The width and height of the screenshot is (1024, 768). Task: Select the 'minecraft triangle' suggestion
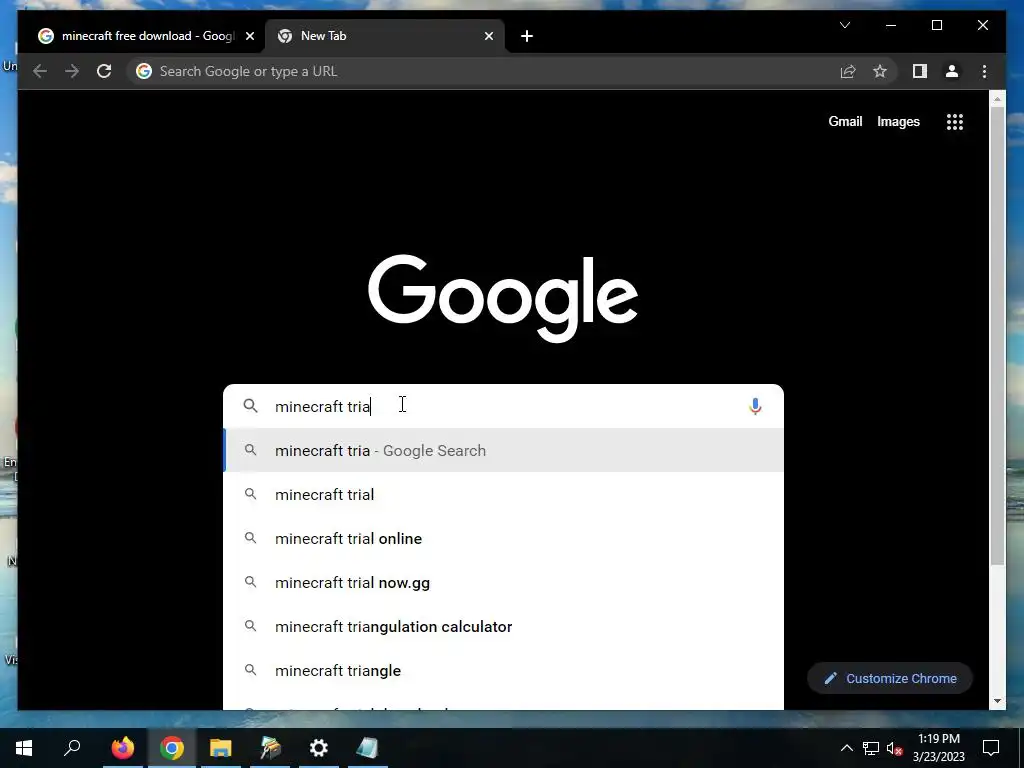point(503,671)
